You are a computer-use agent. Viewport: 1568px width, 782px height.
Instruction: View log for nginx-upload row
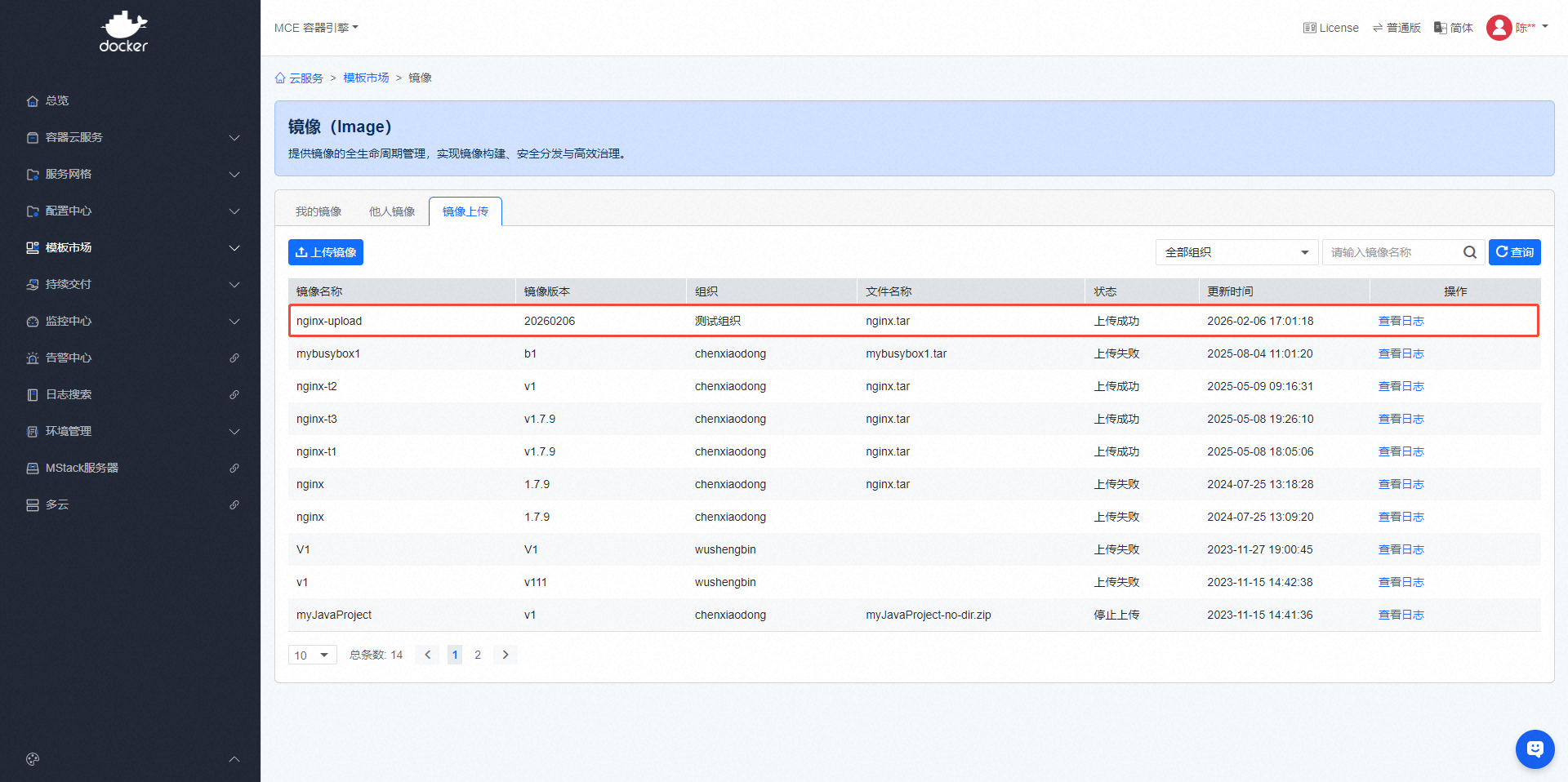click(x=1401, y=321)
